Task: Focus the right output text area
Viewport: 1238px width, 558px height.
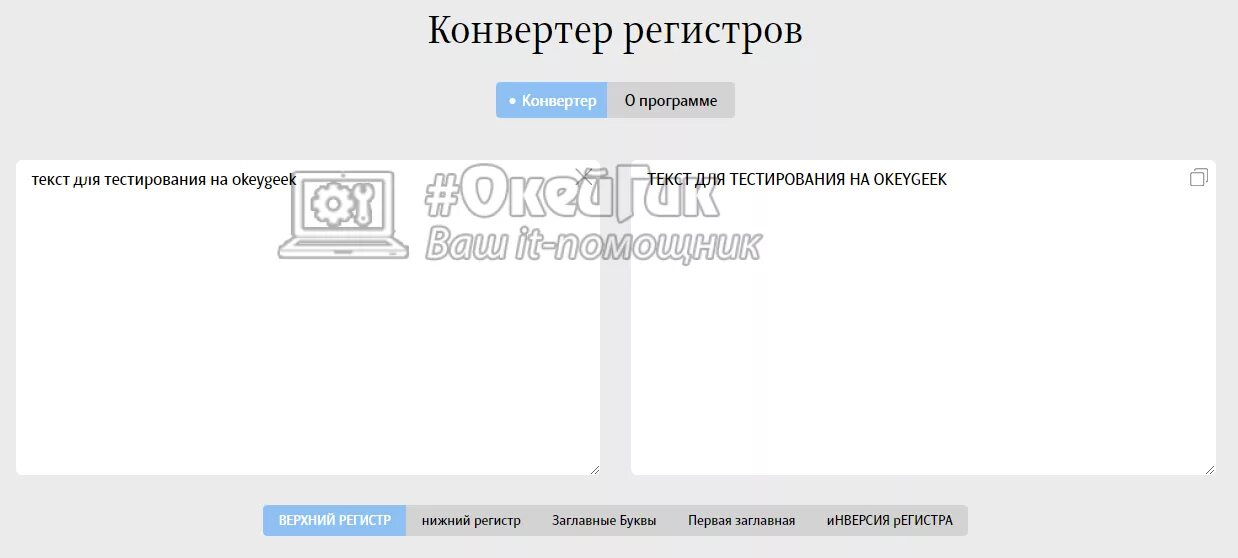Action: tap(923, 317)
